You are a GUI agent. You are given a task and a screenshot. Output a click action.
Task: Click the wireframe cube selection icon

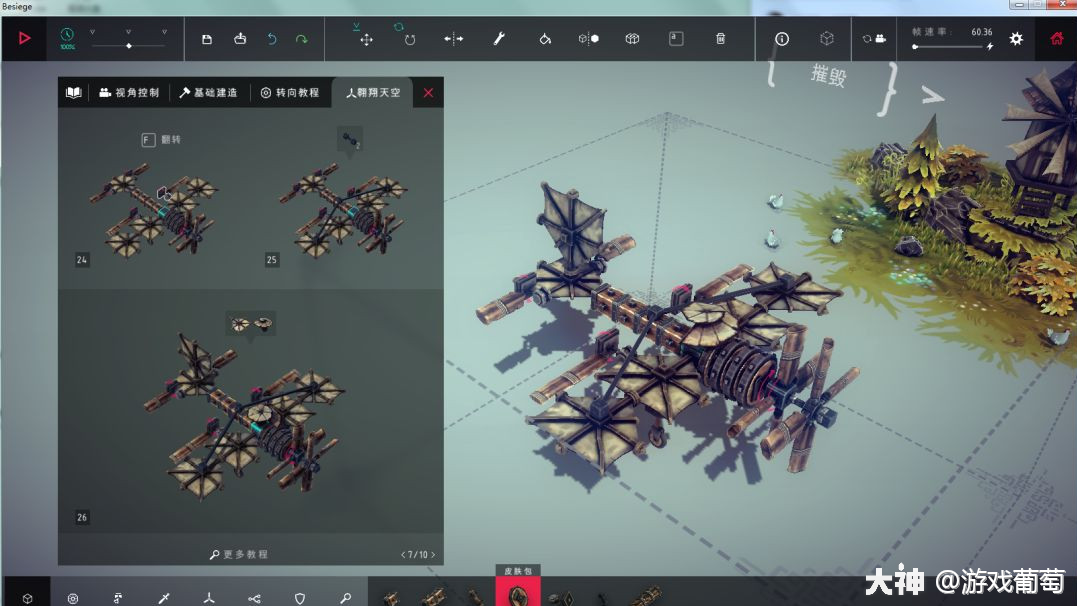pos(633,39)
